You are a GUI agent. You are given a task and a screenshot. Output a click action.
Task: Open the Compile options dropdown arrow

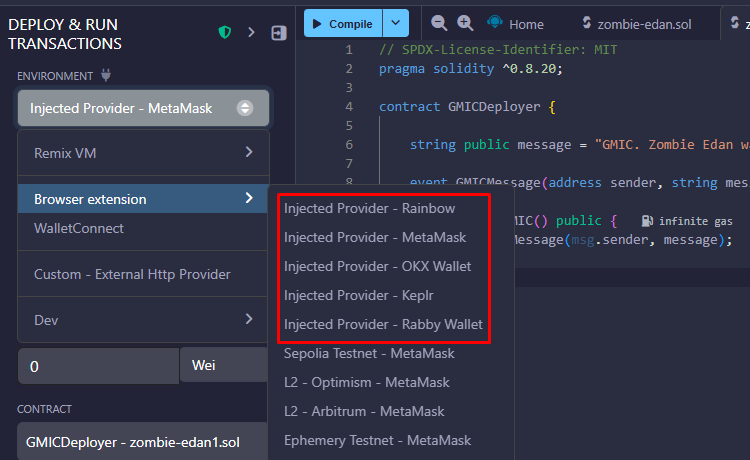[396, 23]
